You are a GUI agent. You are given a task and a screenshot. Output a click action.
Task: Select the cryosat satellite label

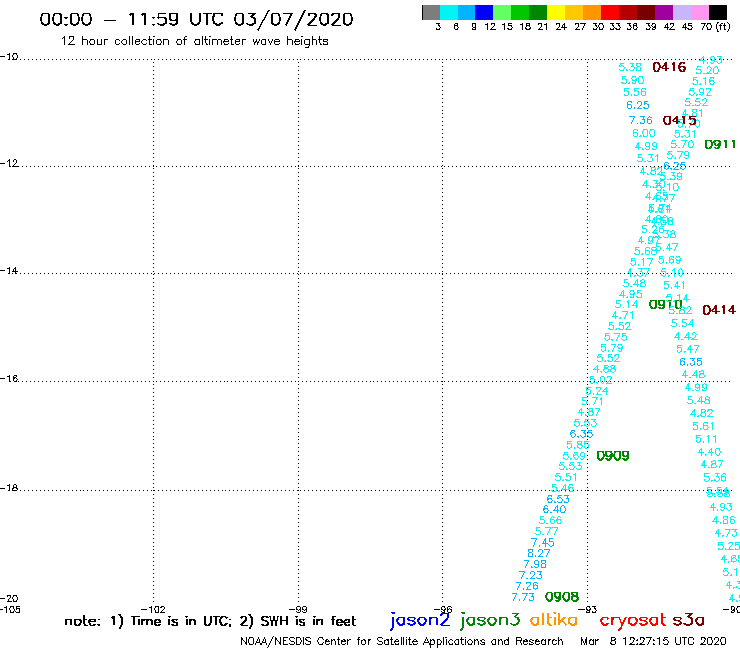633,620
